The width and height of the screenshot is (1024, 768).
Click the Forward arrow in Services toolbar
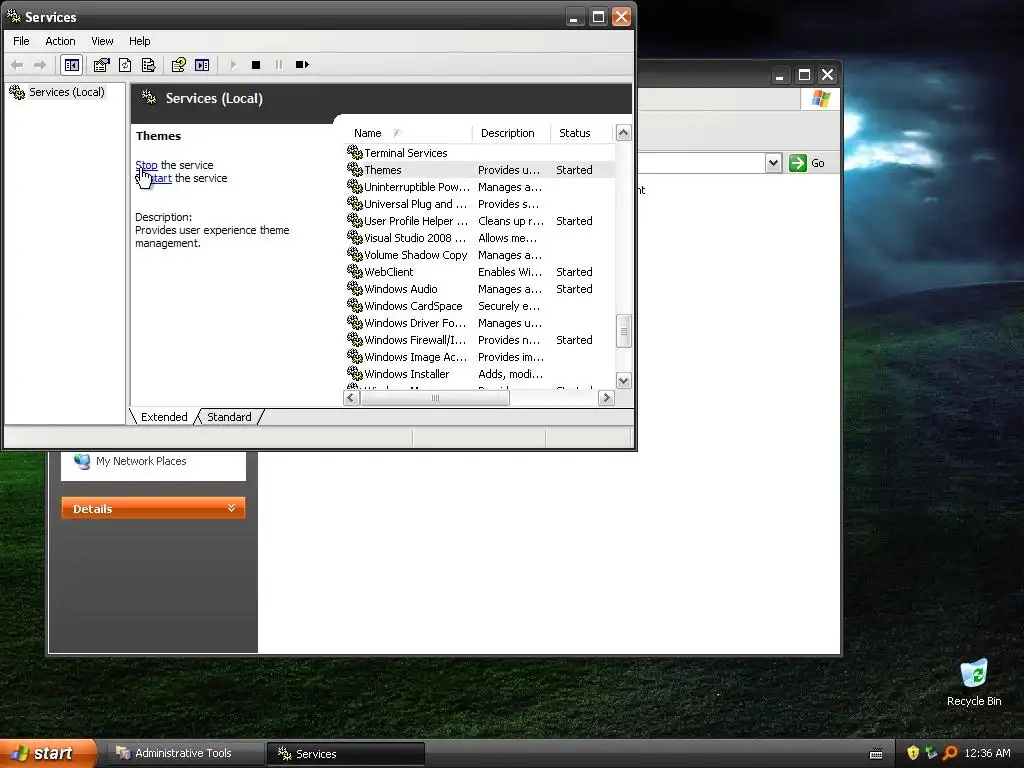coord(40,65)
